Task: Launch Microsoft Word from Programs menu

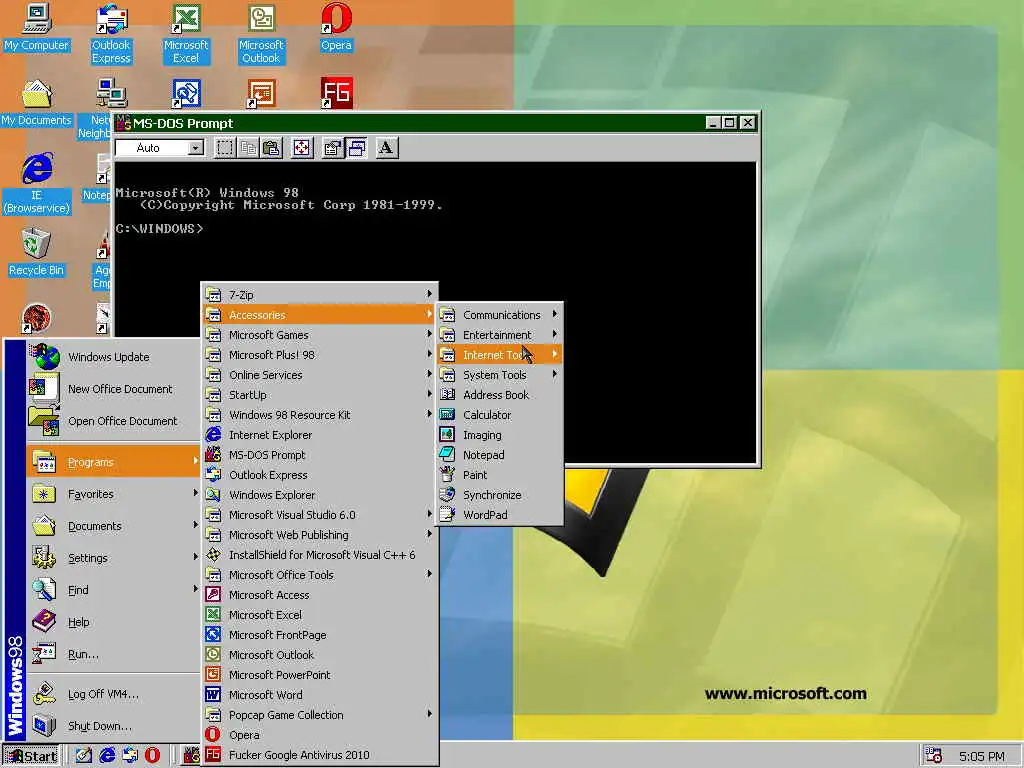Action: [x=319, y=694]
